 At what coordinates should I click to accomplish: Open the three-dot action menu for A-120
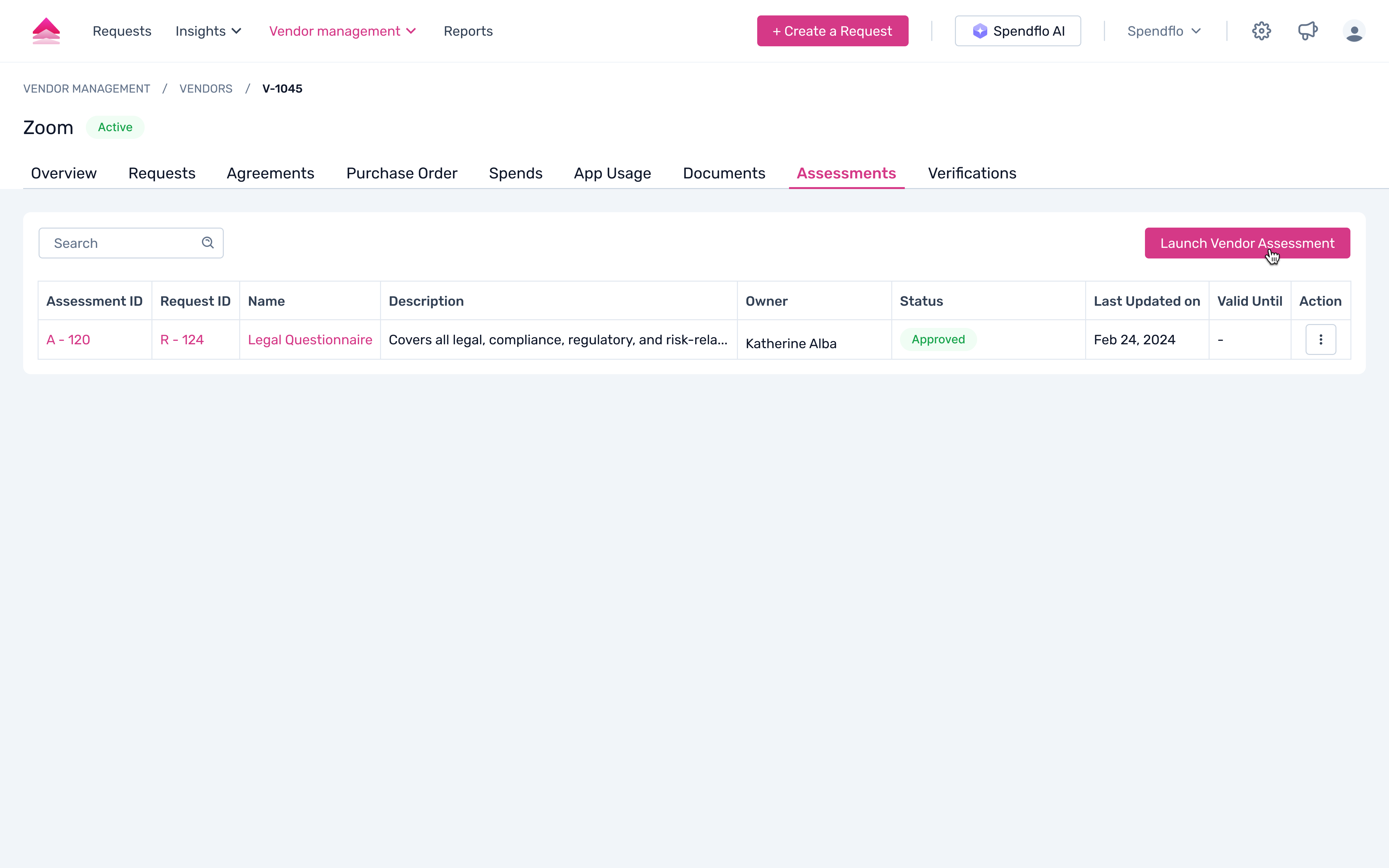click(1320, 340)
